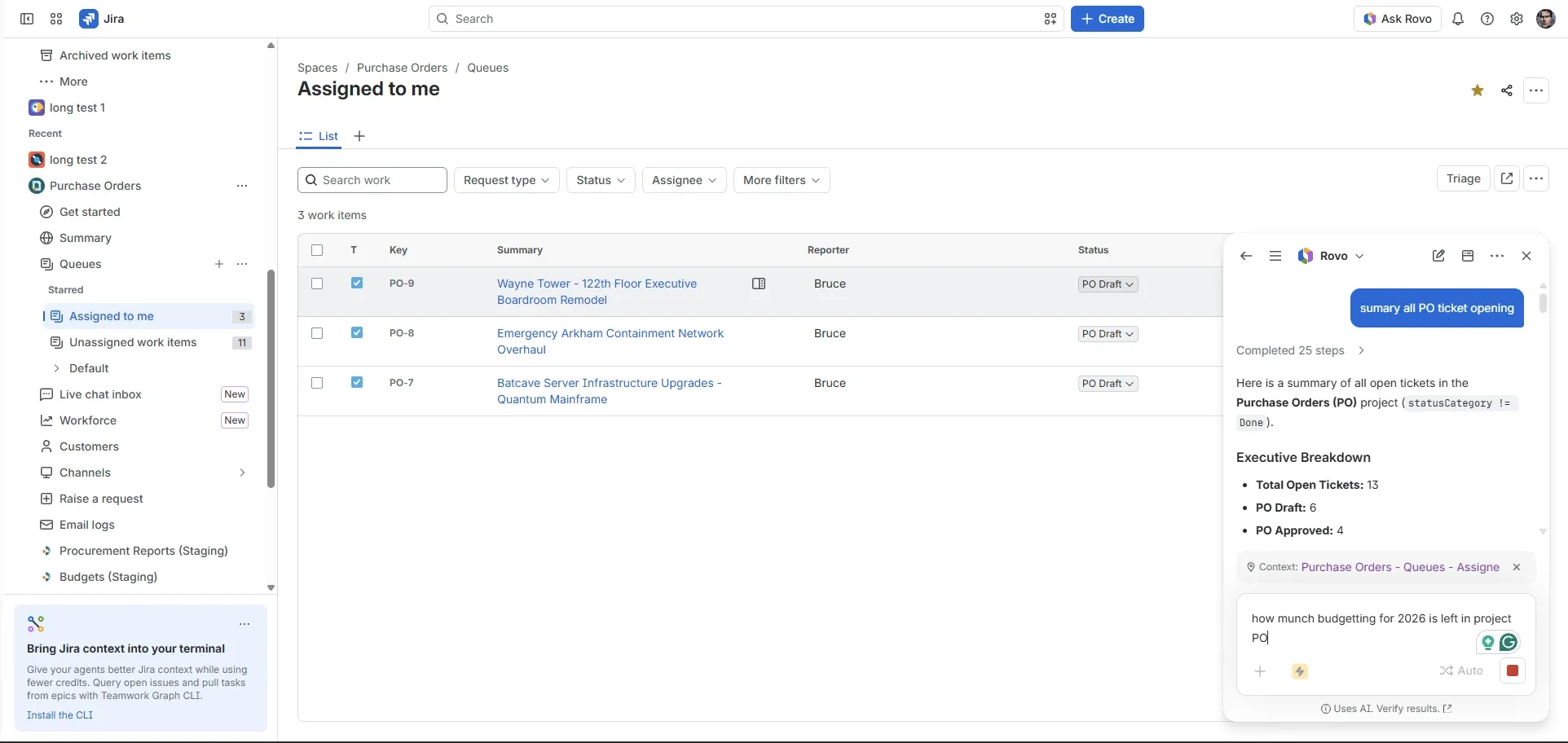
Task: Open the Status filter dropdown
Action: (601, 180)
